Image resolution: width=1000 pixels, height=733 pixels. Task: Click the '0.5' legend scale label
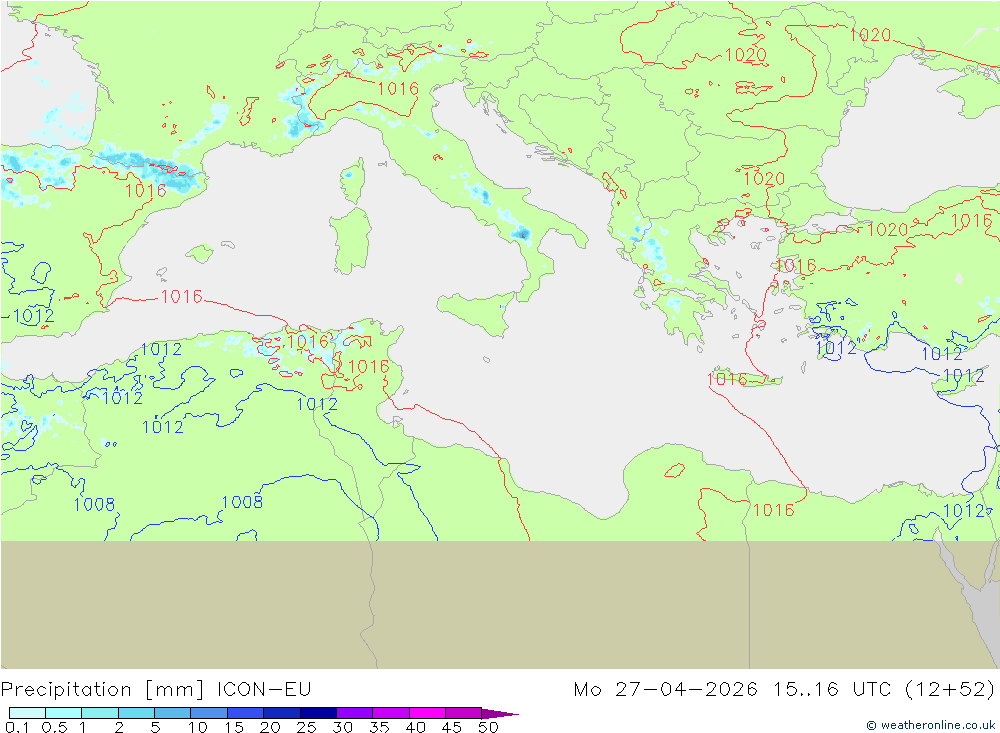54,727
